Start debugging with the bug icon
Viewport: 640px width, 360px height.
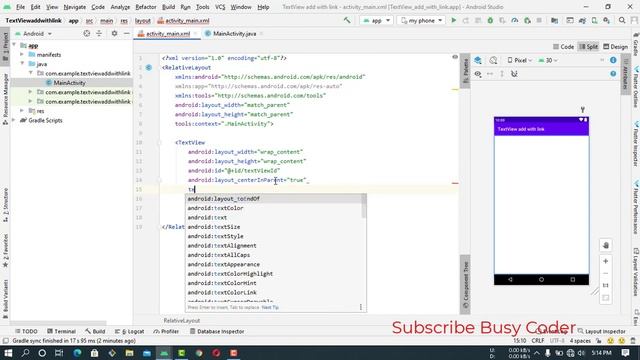[x=490, y=20]
